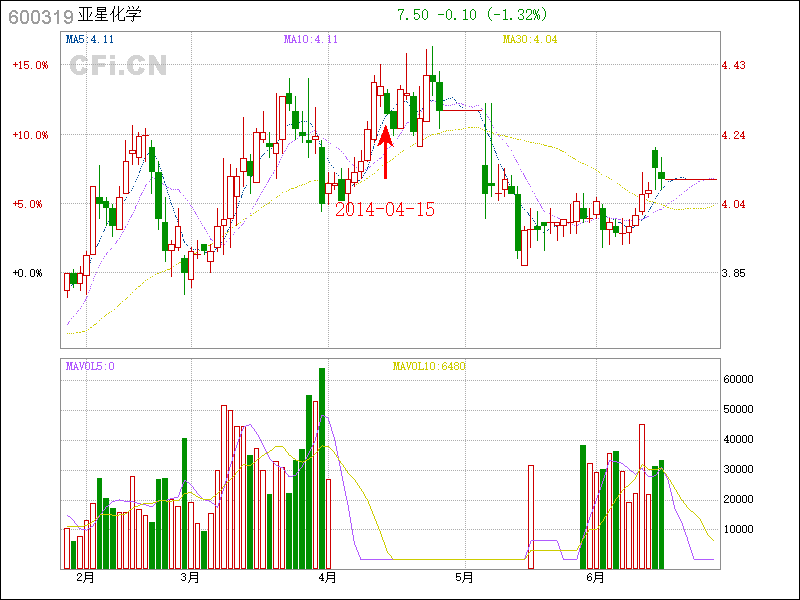Click the 30000 volume axis label
800x600 pixels.
click(x=738, y=469)
